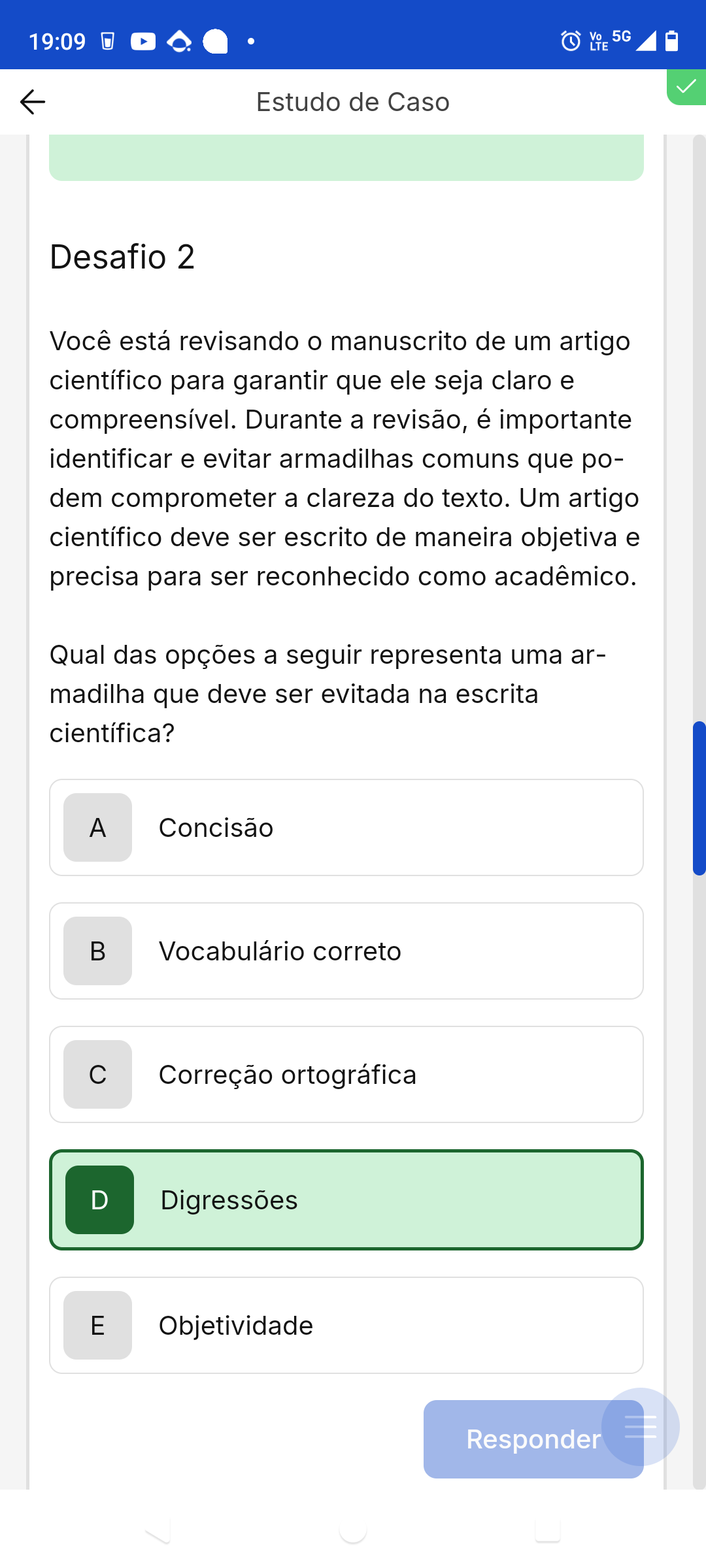Choose the Objetividade option
The width and height of the screenshot is (706, 1568).
click(x=346, y=1326)
